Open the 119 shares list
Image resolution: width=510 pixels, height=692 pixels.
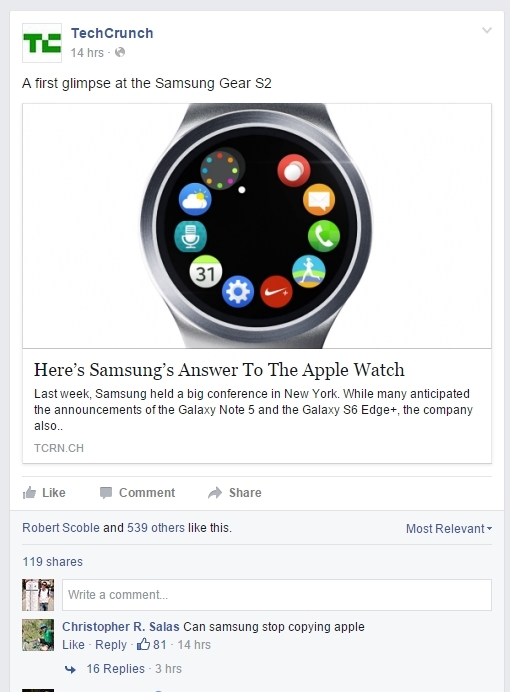(52, 561)
